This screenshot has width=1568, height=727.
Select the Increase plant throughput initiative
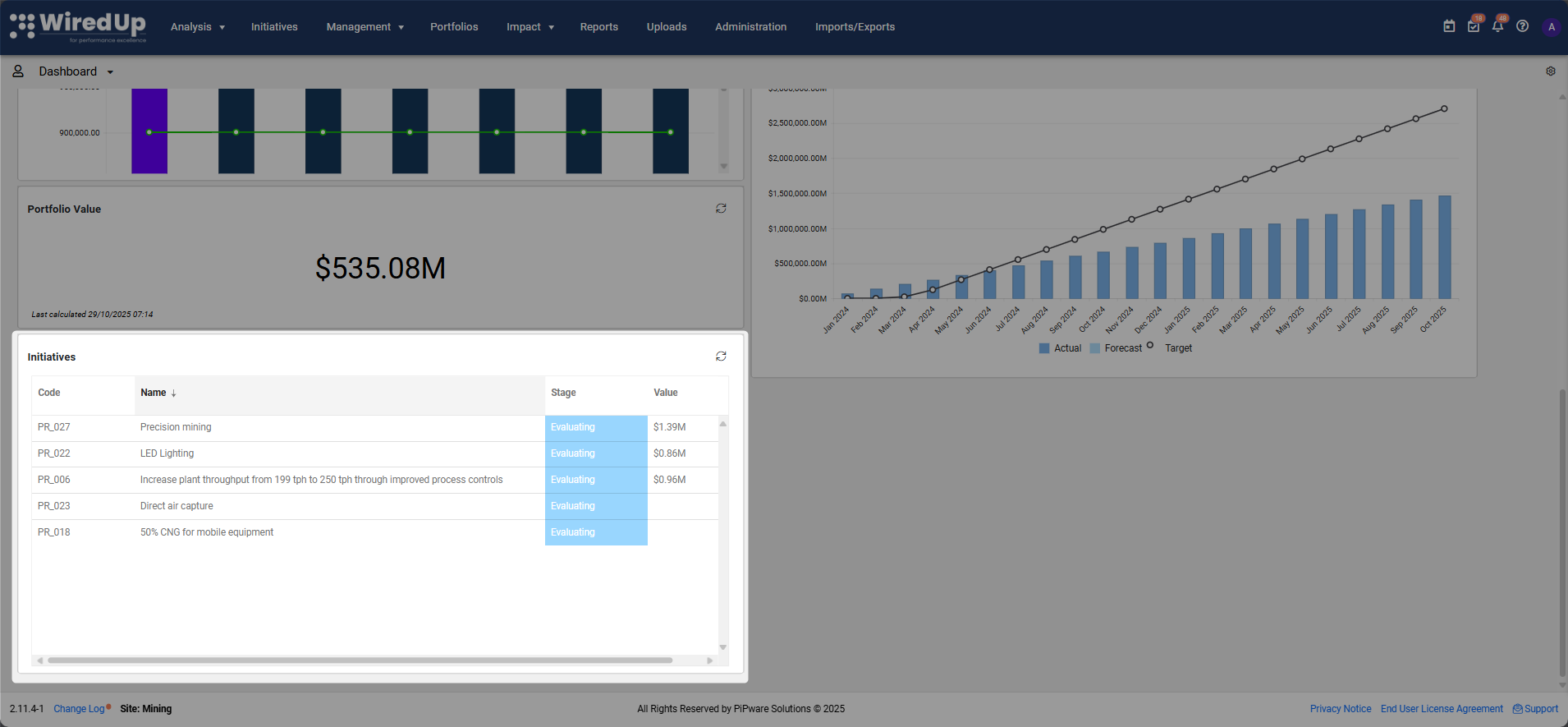[x=321, y=480]
